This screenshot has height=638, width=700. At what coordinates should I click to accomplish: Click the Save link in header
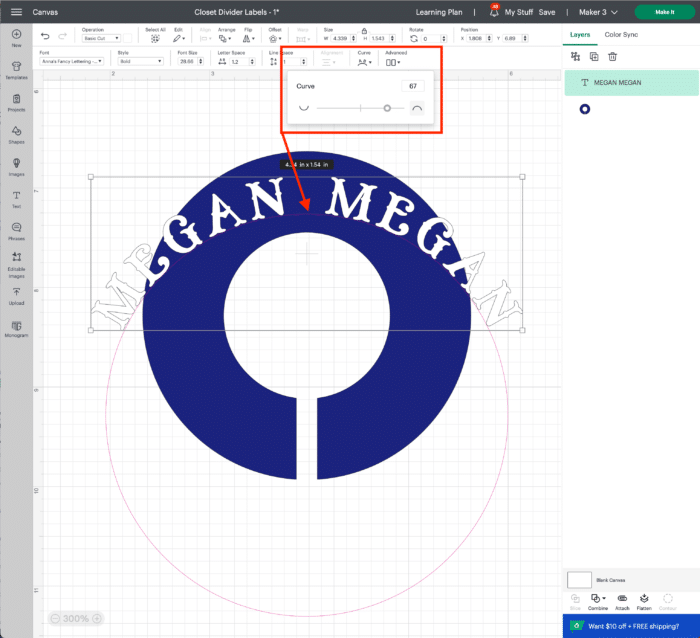(x=546, y=12)
